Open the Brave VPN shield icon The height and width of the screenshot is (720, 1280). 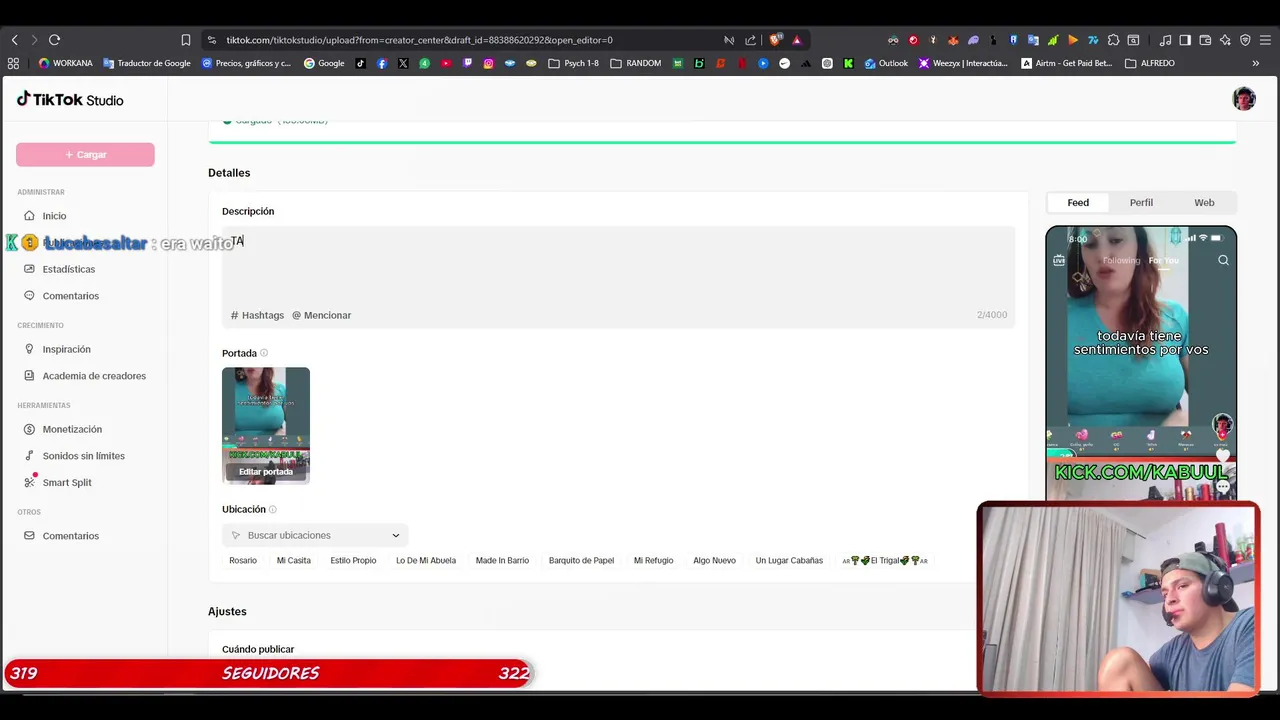(1245, 40)
